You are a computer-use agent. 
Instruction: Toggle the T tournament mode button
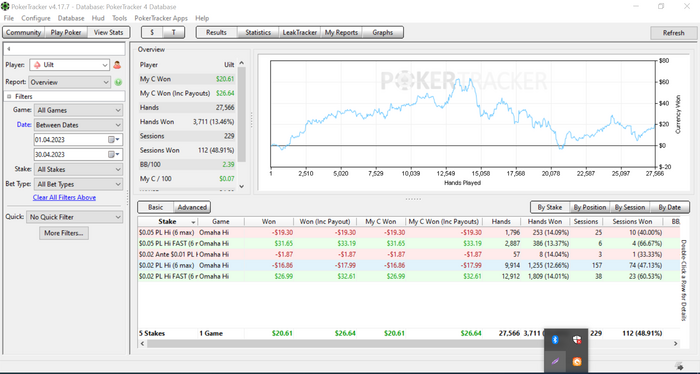click(174, 33)
